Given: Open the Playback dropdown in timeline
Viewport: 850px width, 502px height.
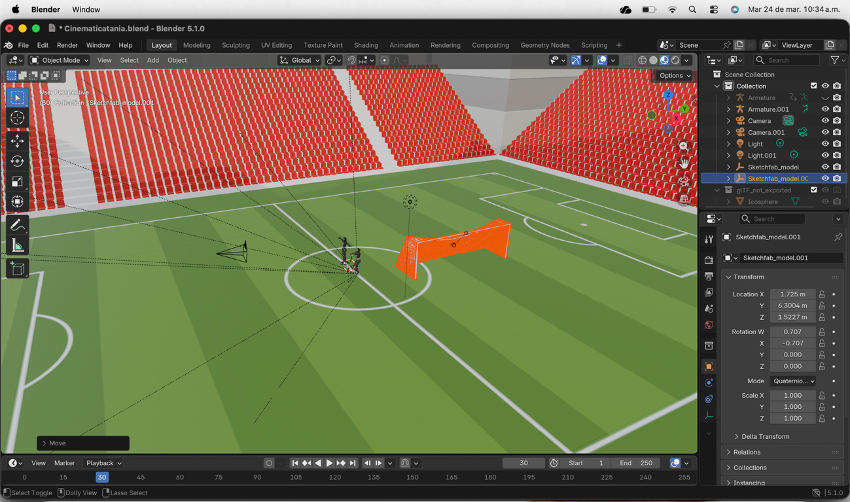Looking at the screenshot, I should [103, 463].
